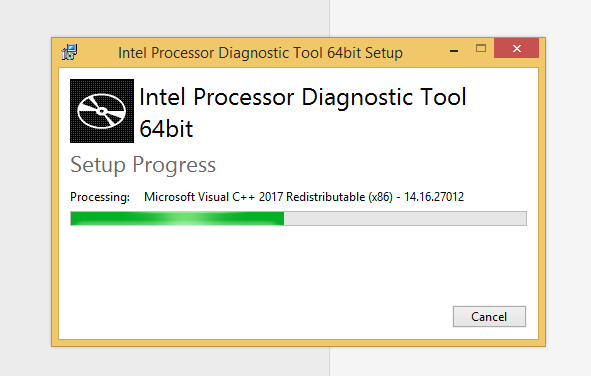
Task: Click the green filled part of the progress bar
Action: coord(177,218)
